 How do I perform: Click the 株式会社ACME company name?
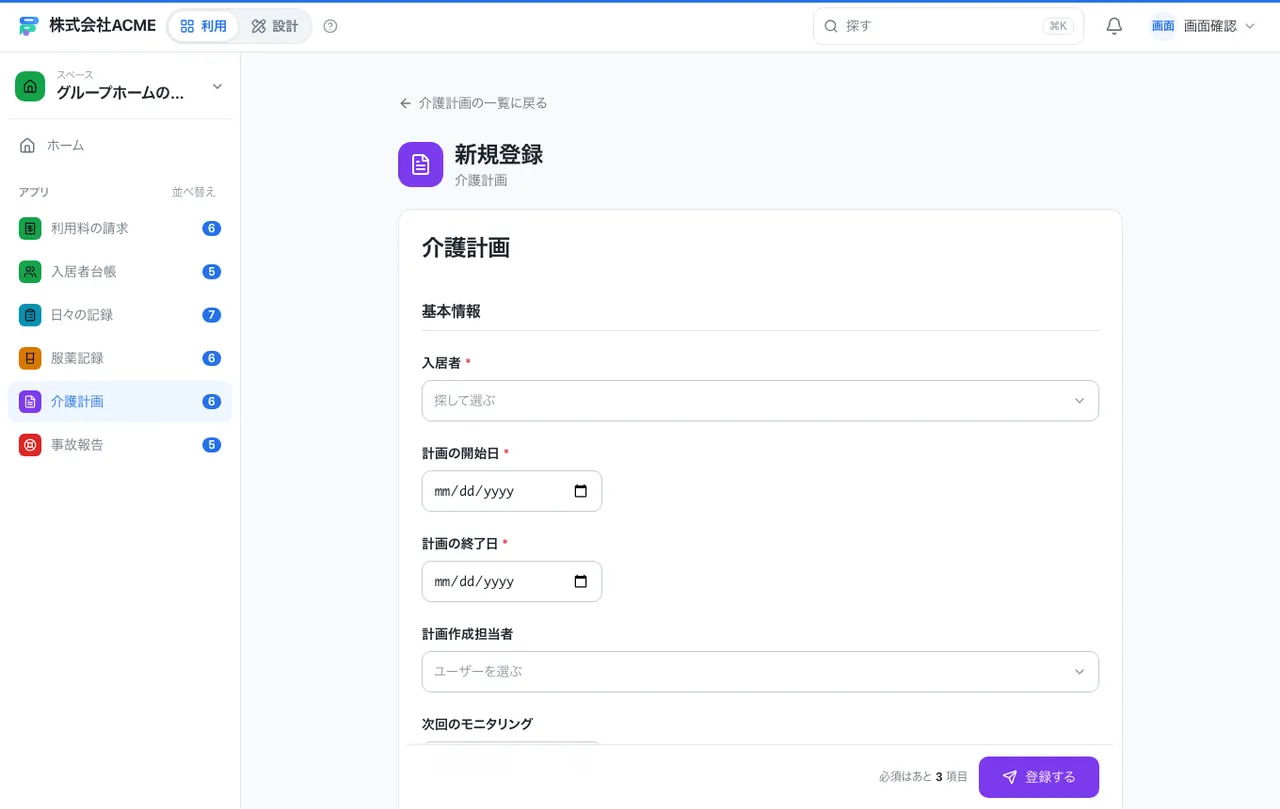click(102, 26)
